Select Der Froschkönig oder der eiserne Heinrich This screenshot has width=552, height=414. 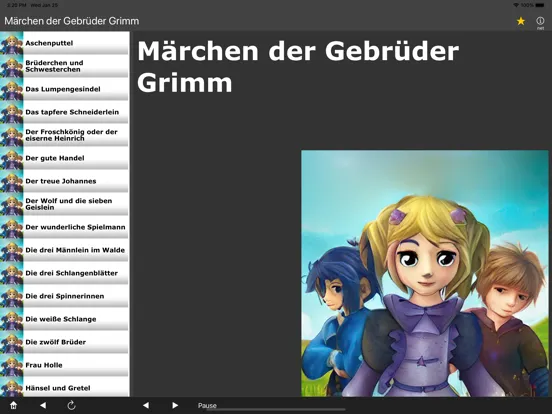coord(65,135)
